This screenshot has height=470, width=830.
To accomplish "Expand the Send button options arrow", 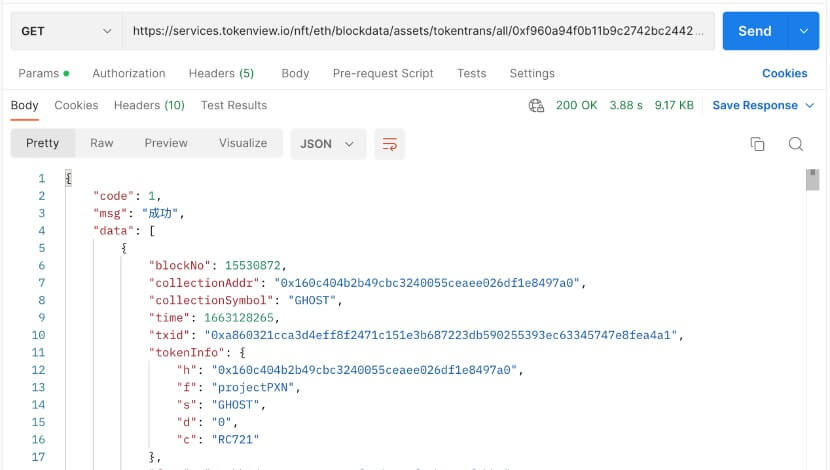I will tap(803, 31).
